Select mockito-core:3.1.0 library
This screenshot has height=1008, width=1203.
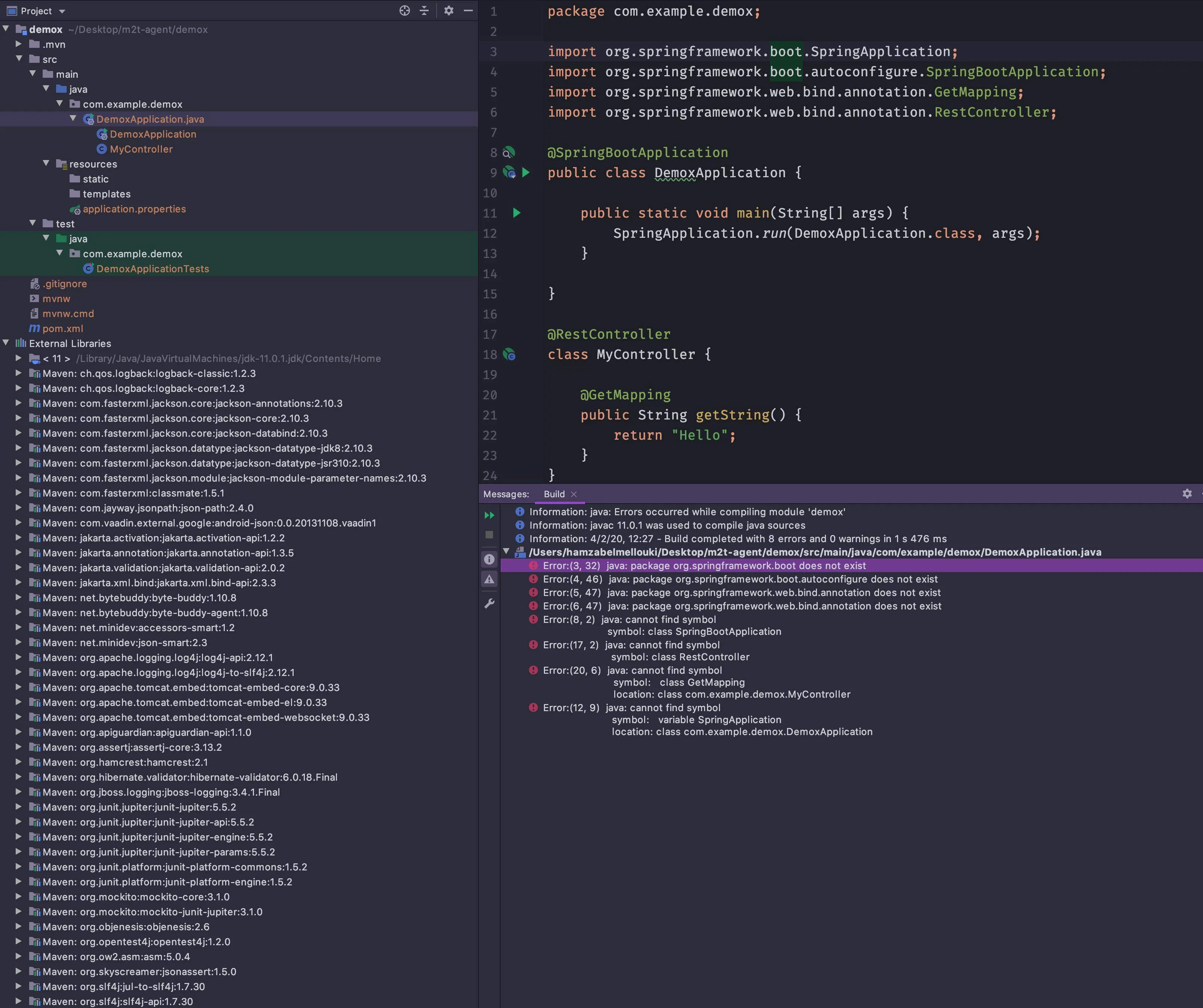pos(136,897)
